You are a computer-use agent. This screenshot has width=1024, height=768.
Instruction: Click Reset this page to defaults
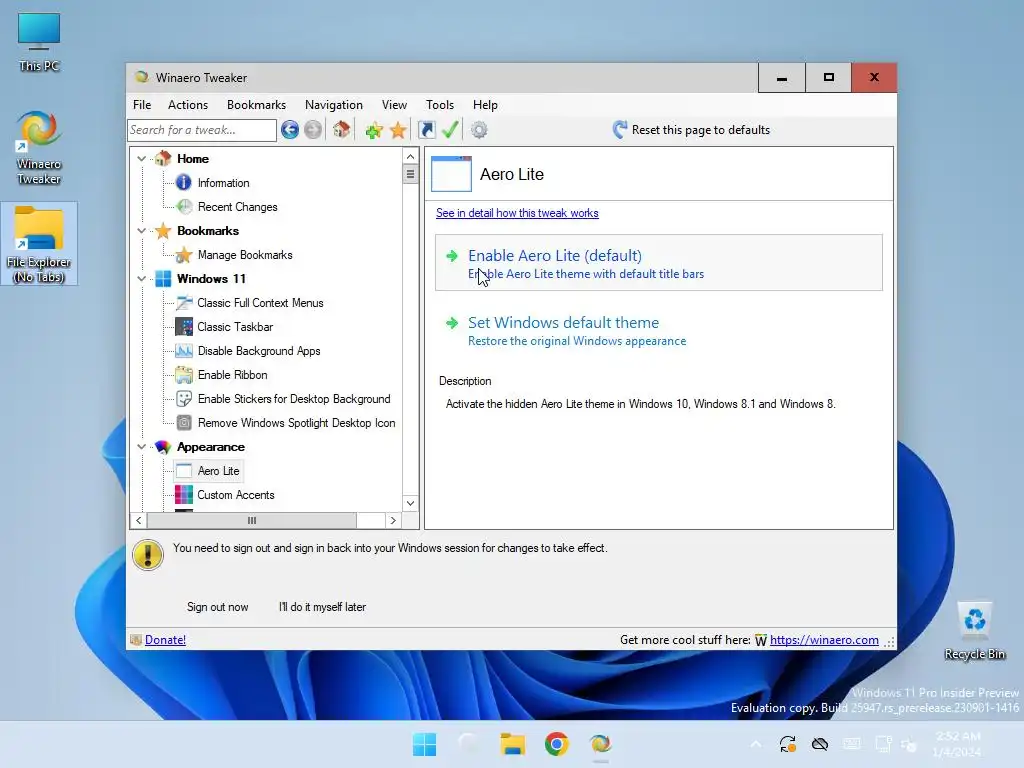click(x=691, y=130)
